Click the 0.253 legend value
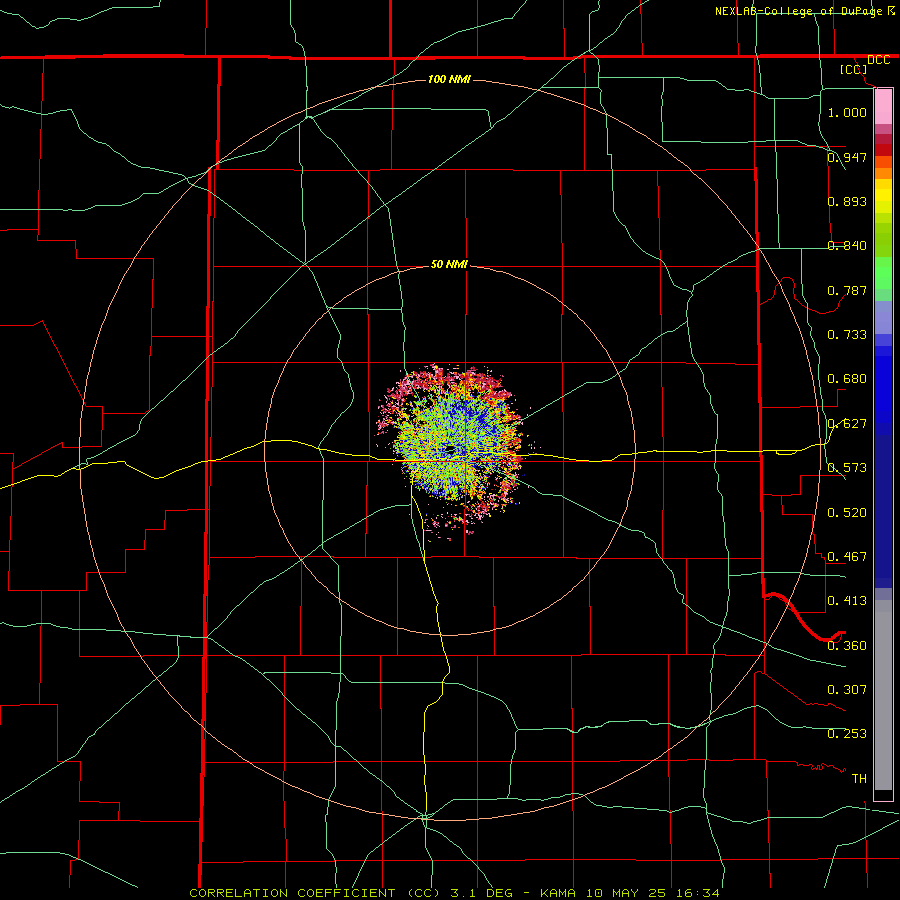Viewport: 900px width, 900px height. [847, 734]
